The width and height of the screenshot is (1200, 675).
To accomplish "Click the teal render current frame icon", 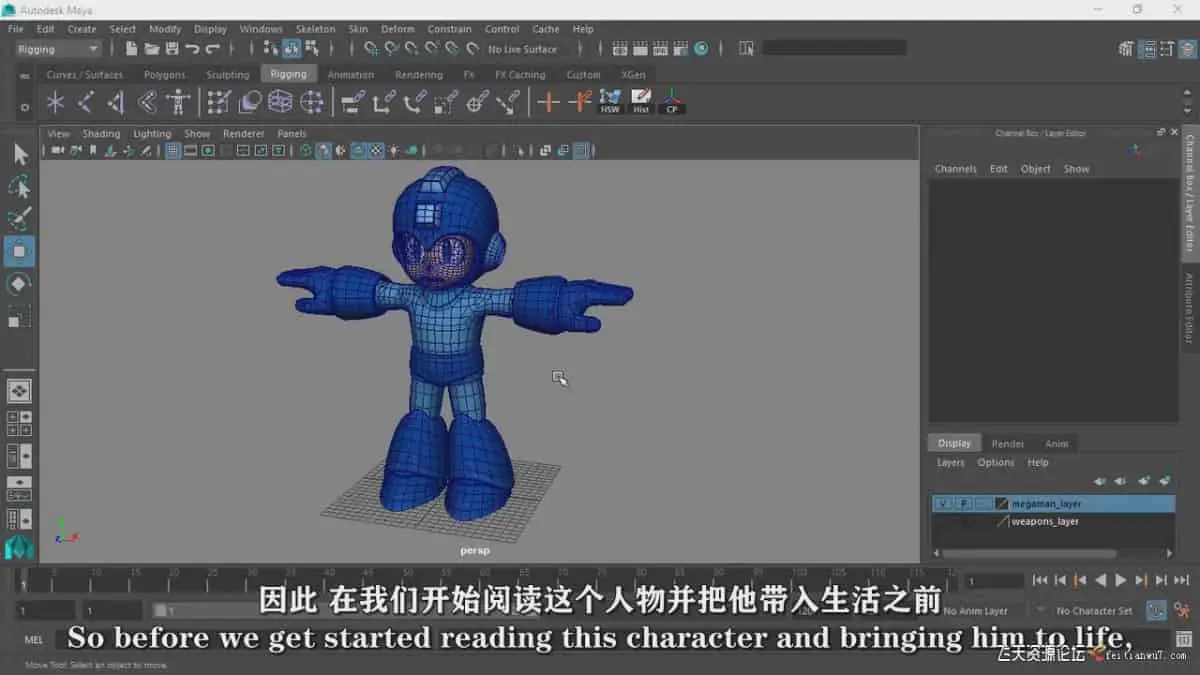I will point(701,49).
